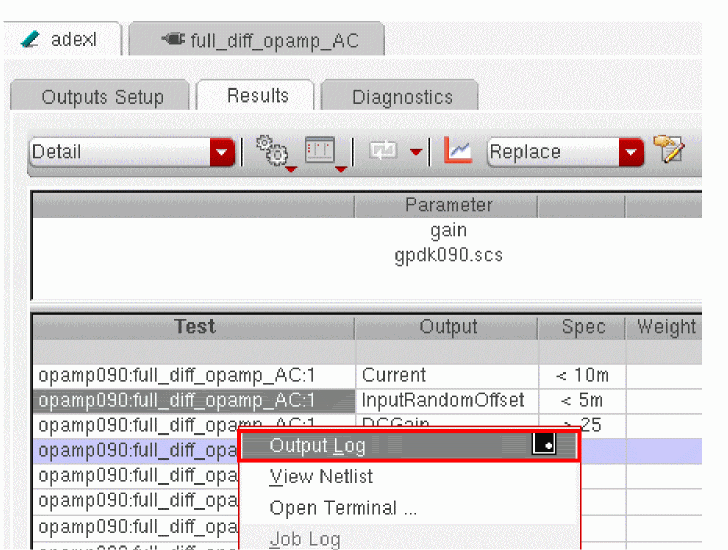Click the plug icon on full_diff_opamp_AC tab
Screen dimensions: 728x550
pyautogui.click(x=173, y=39)
